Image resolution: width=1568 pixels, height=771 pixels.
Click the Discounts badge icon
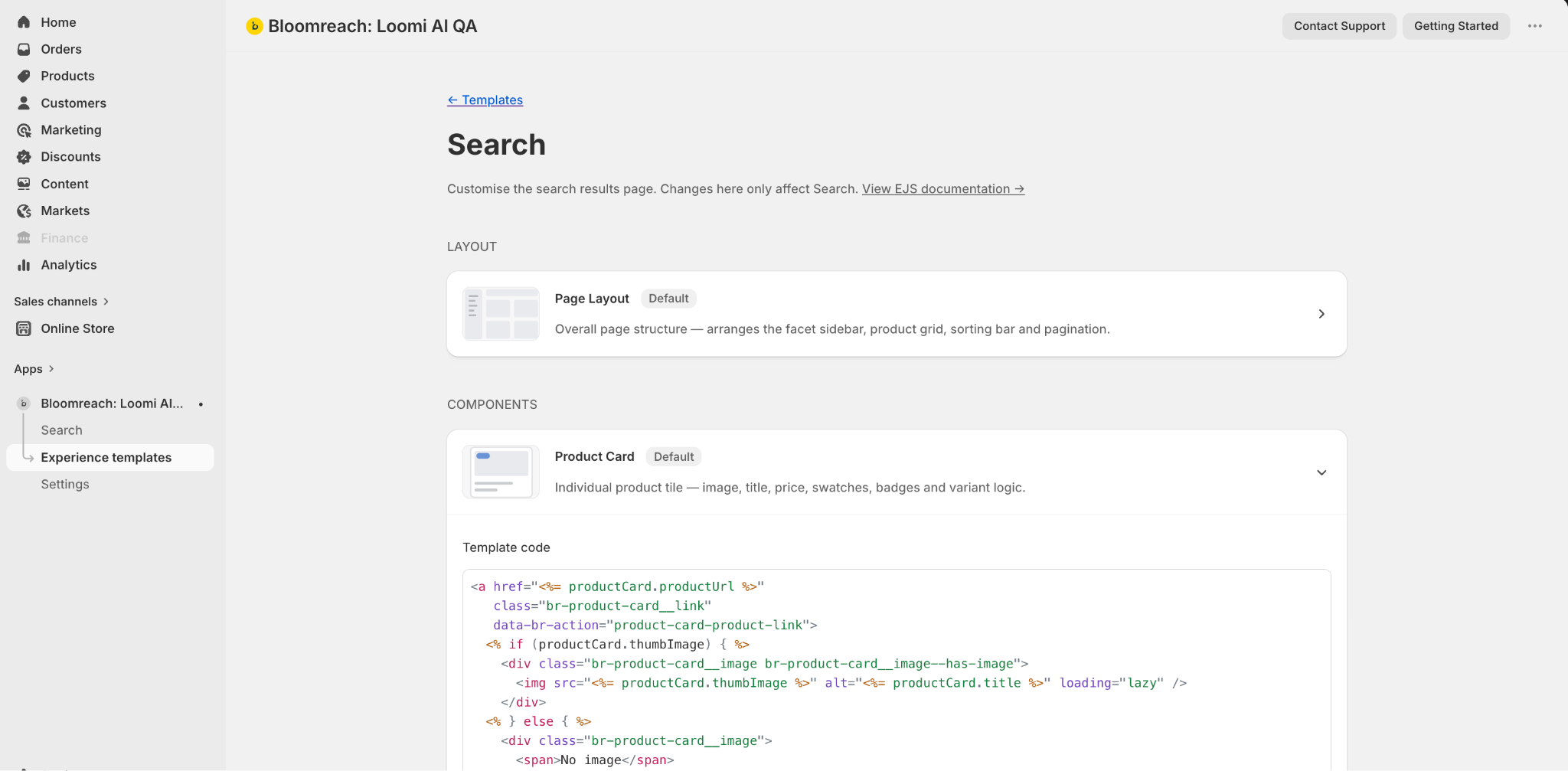tap(24, 157)
